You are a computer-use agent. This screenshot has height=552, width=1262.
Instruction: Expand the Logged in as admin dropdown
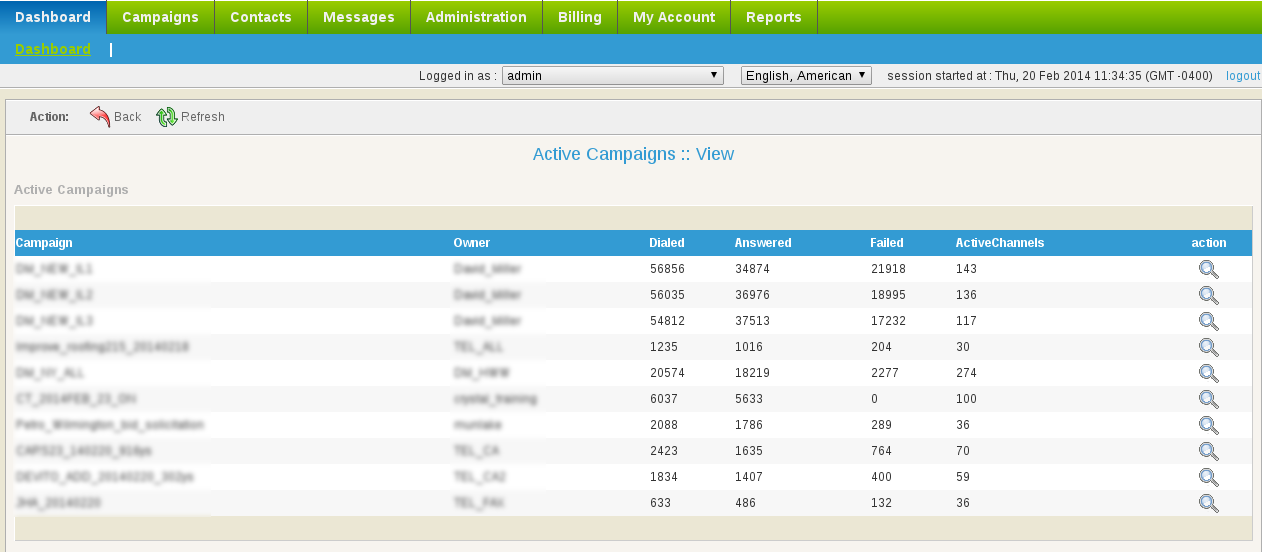[612, 76]
